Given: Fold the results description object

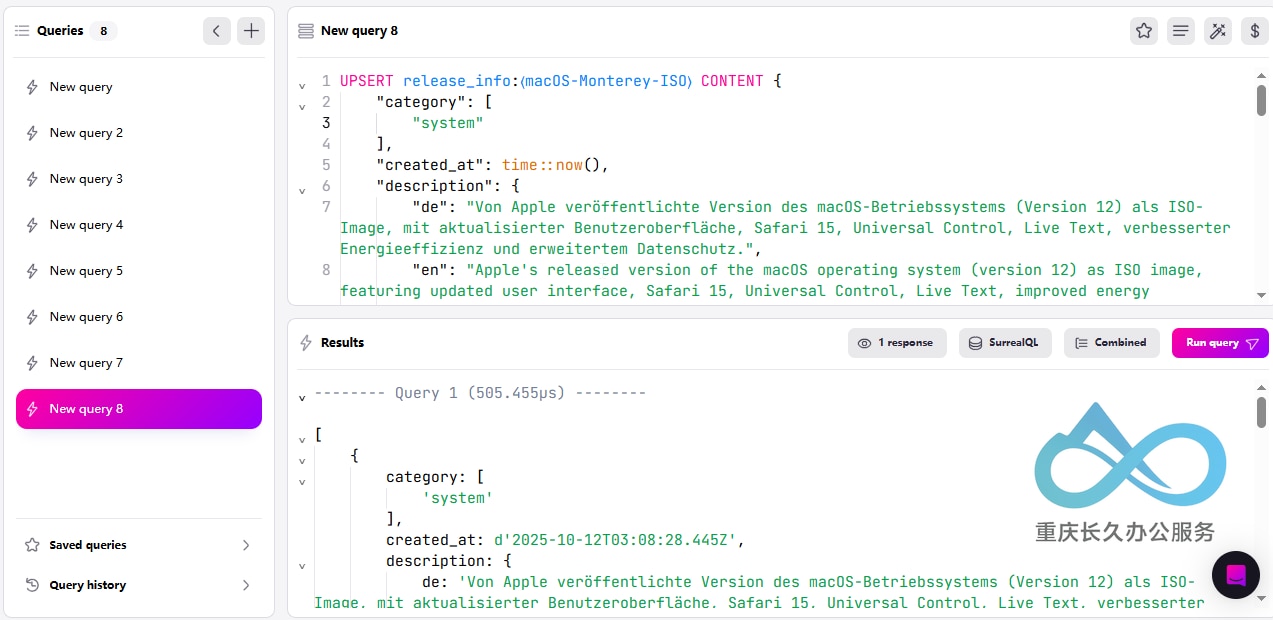Looking at the screenshot, I should pyautogui.click(x=302, y=566).
